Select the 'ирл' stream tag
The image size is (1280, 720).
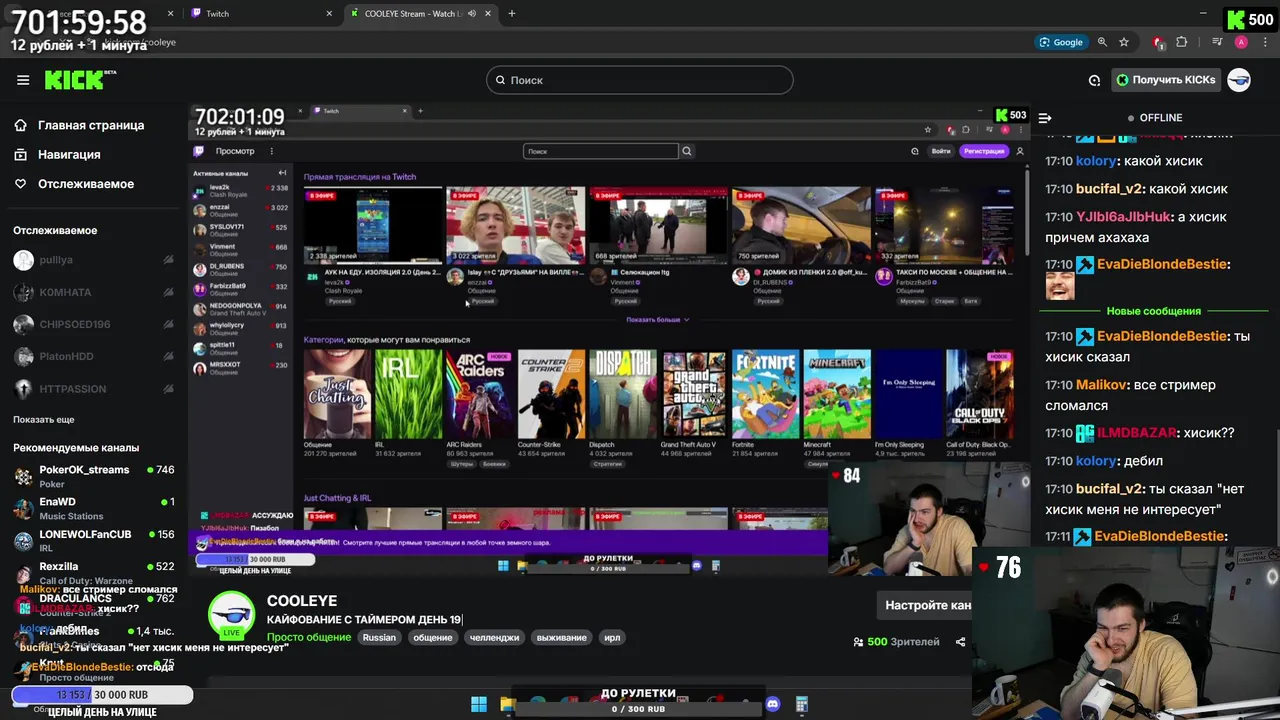(612, 637)
